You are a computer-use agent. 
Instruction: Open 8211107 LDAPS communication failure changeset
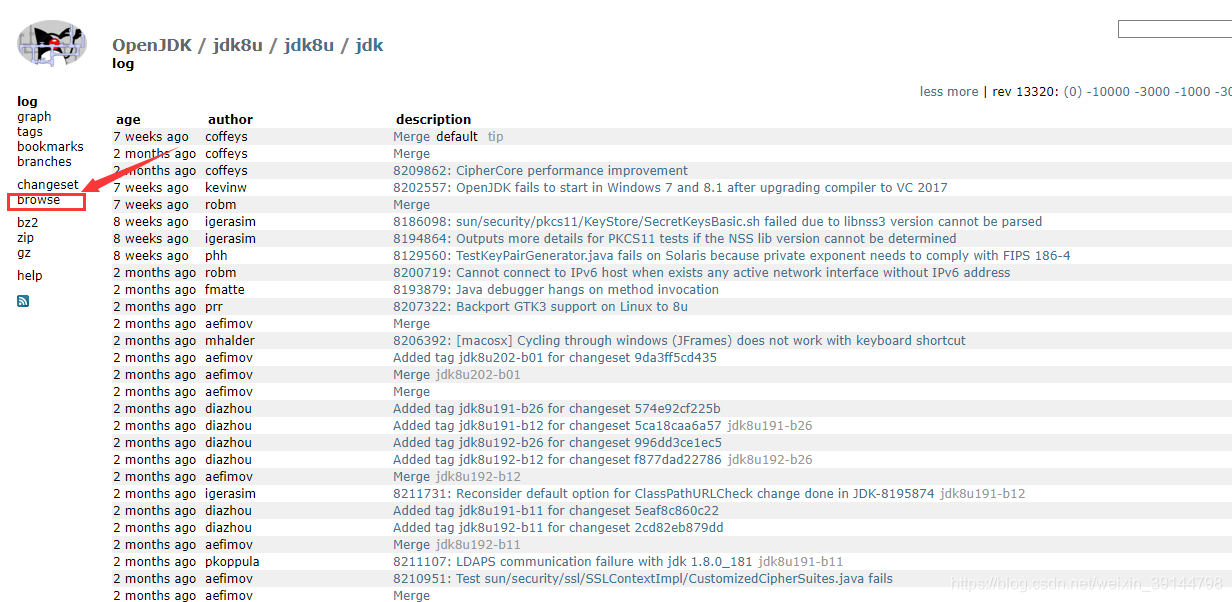(573, 562)
